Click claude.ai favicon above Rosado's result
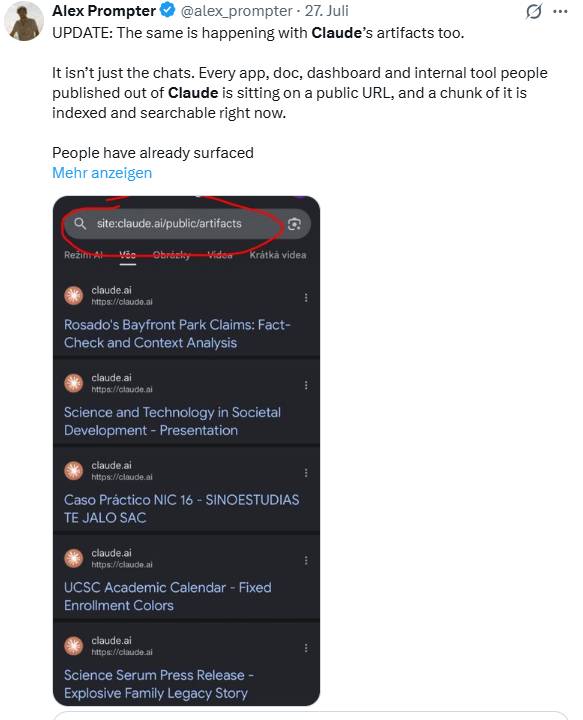The width and height of the screenshot is (583, 720). [x=73, y=296]
